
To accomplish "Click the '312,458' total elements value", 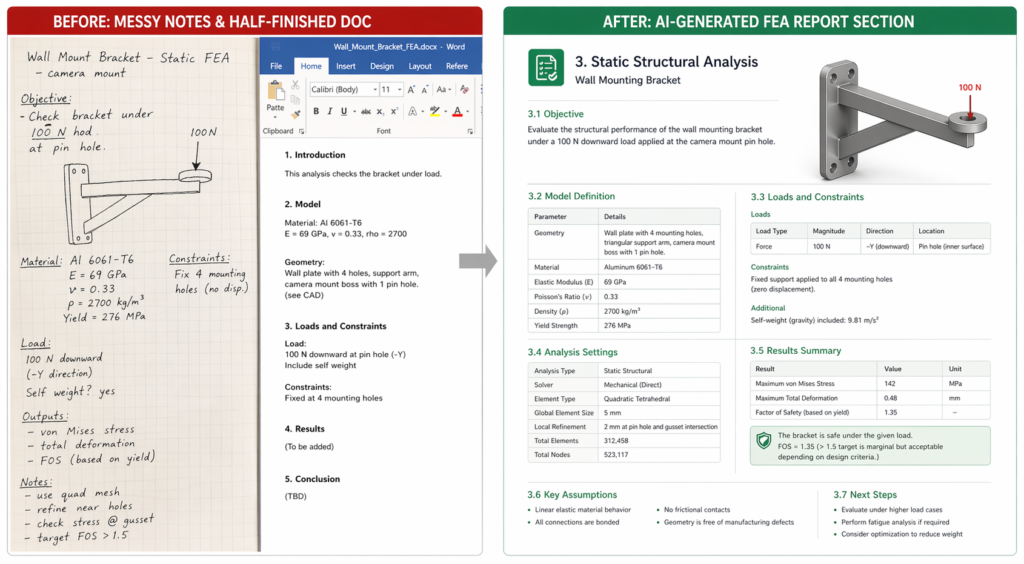I will 616,441.
